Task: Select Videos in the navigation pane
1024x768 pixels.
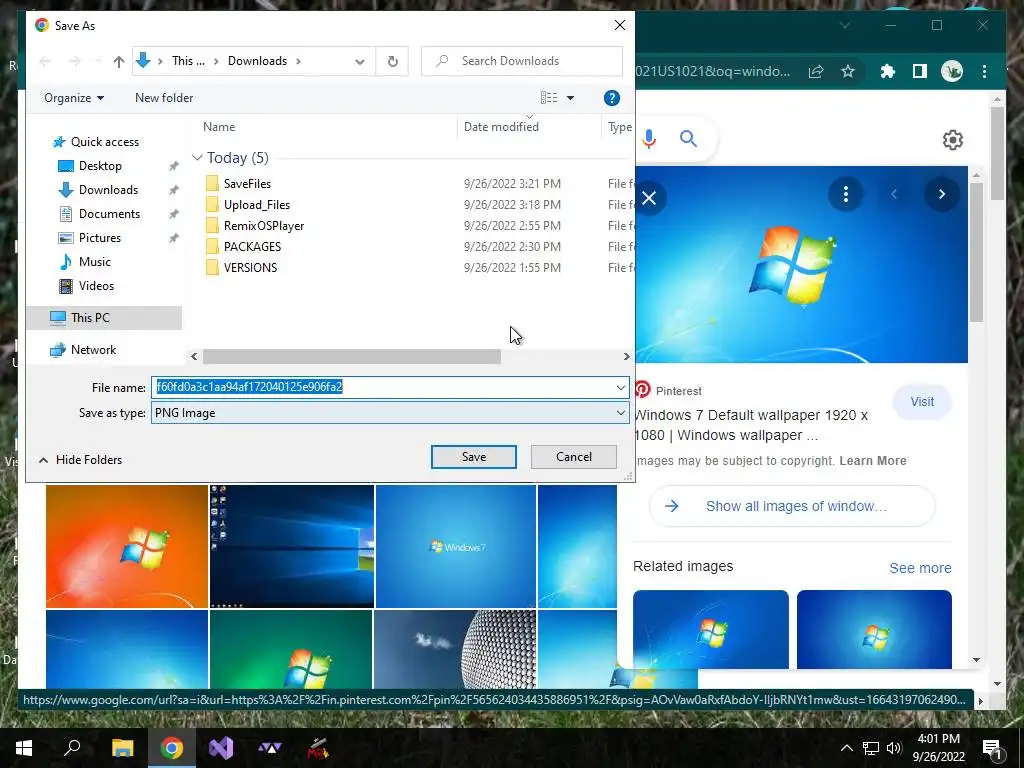Action: tap(96, 286)
